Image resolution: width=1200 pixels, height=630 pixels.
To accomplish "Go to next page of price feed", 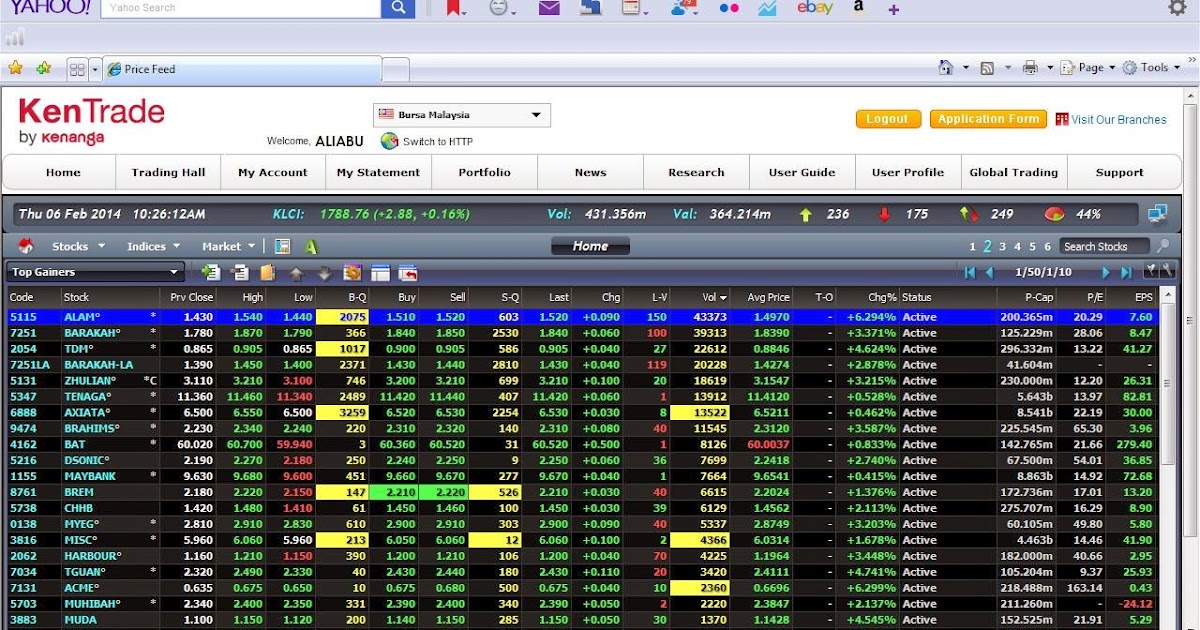I will (1106, 272).
